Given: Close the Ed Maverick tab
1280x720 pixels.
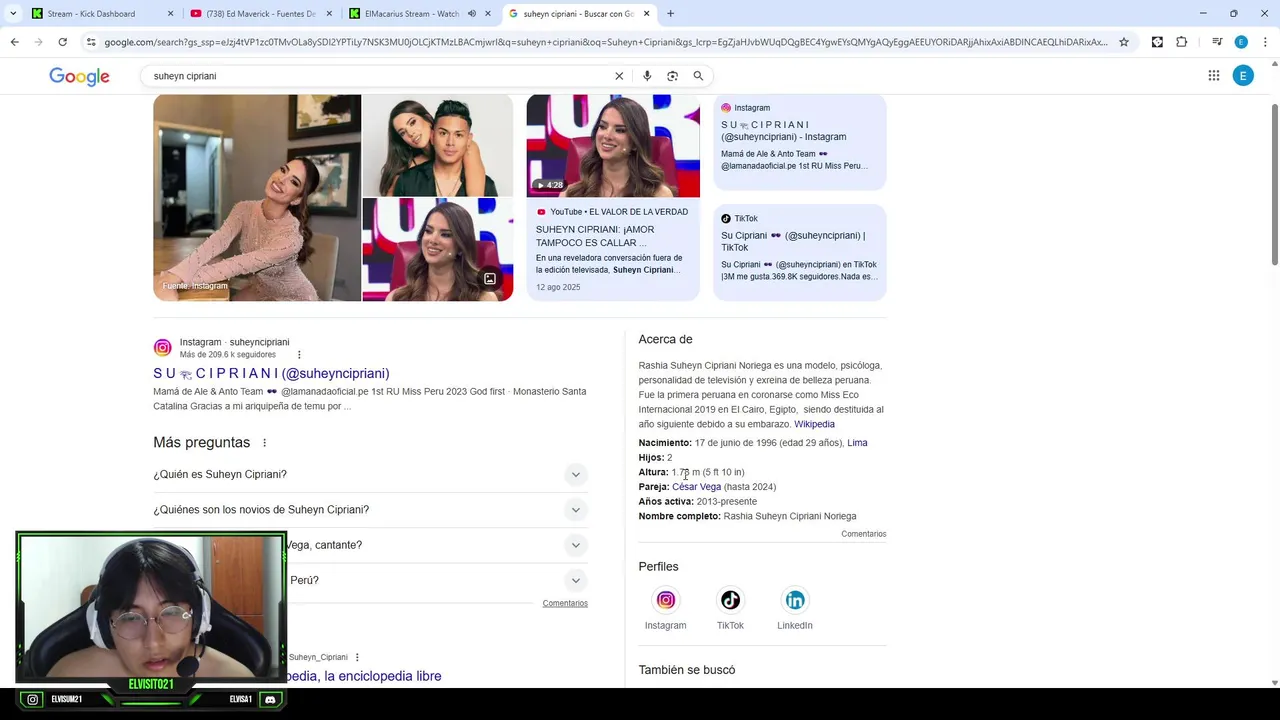Looking at the screenshot, I should coord(328,14).
